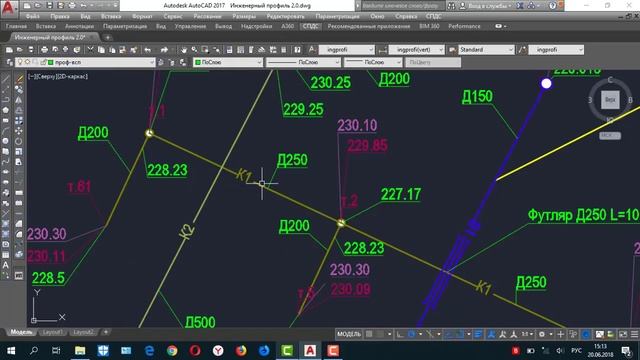
Task: Toggle polar tracking in status bar
Action: [x=411, y=334]
